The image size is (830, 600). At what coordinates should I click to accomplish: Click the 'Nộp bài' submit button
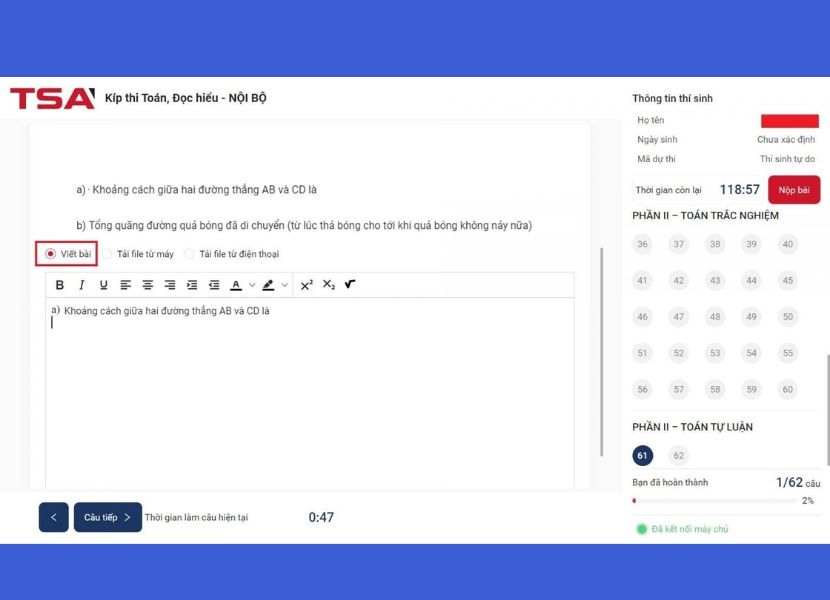tap(794, 190)
